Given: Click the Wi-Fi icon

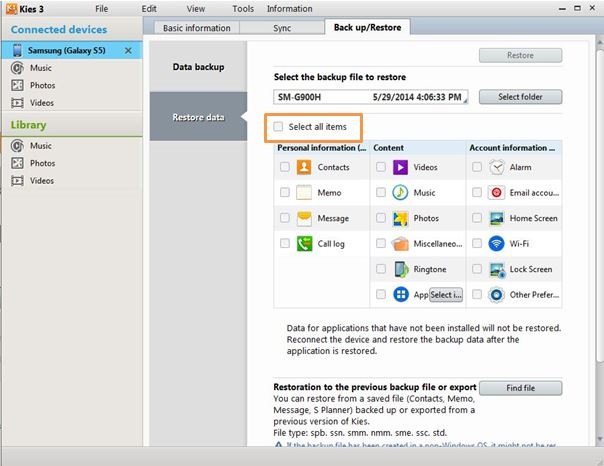Looking at the screenshot, I should tap(497, 244).
